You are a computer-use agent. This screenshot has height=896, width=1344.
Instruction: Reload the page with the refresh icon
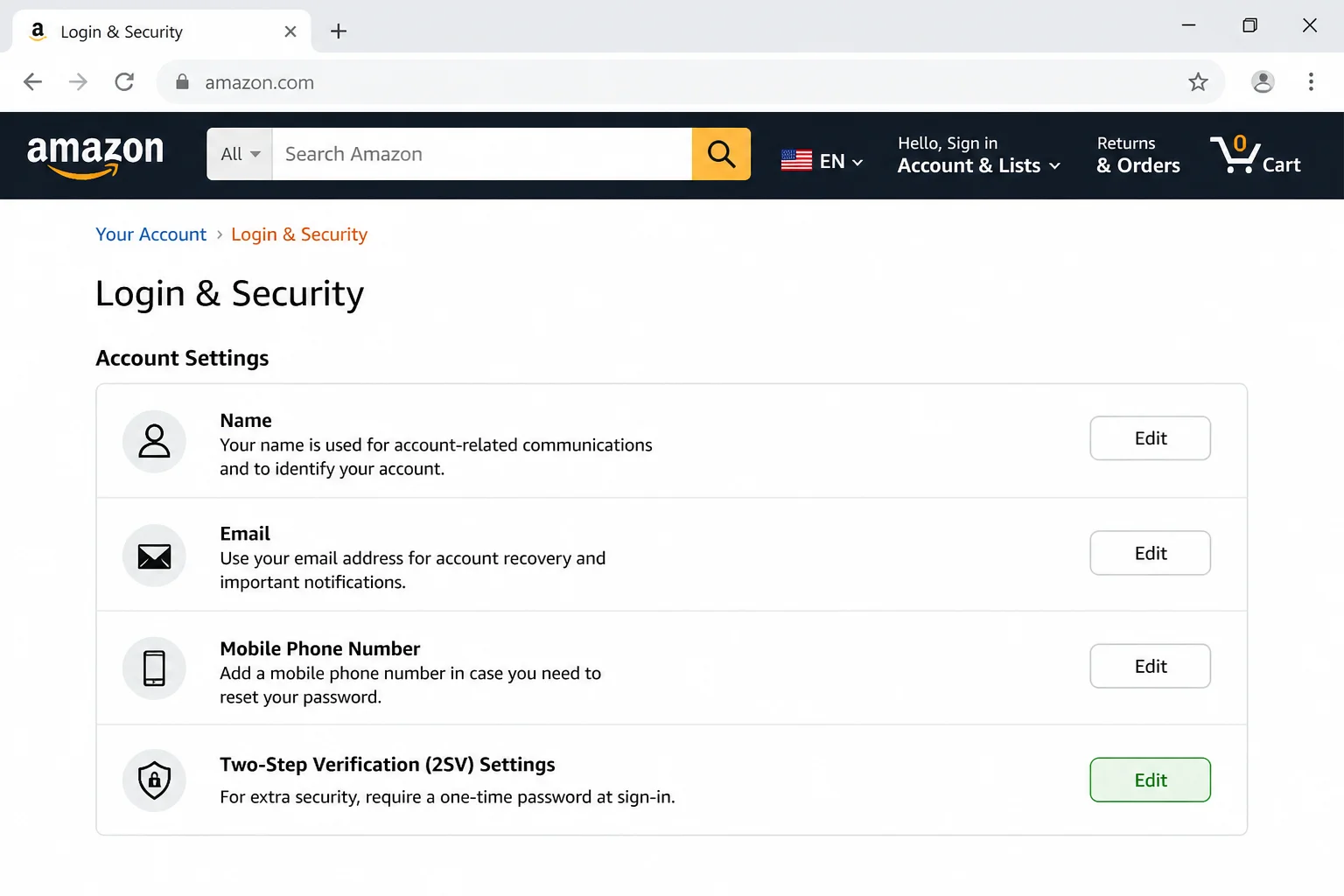pyautogui.click(x=124, y=82)
